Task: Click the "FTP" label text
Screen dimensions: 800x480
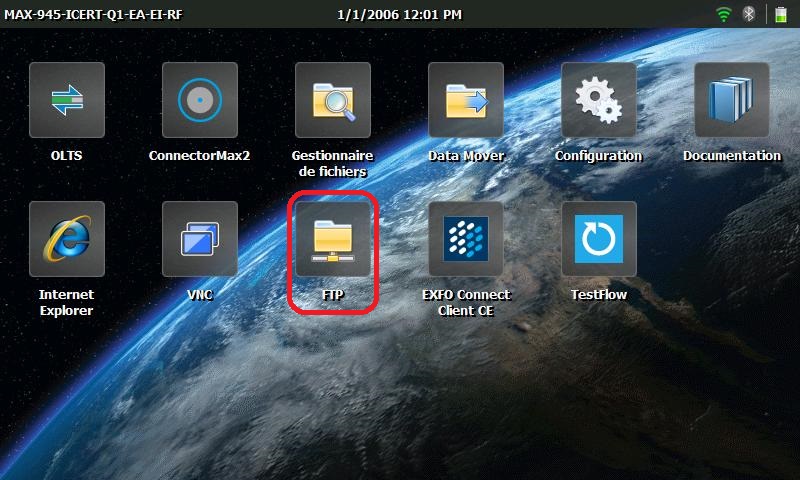Action: pos(333,295)
